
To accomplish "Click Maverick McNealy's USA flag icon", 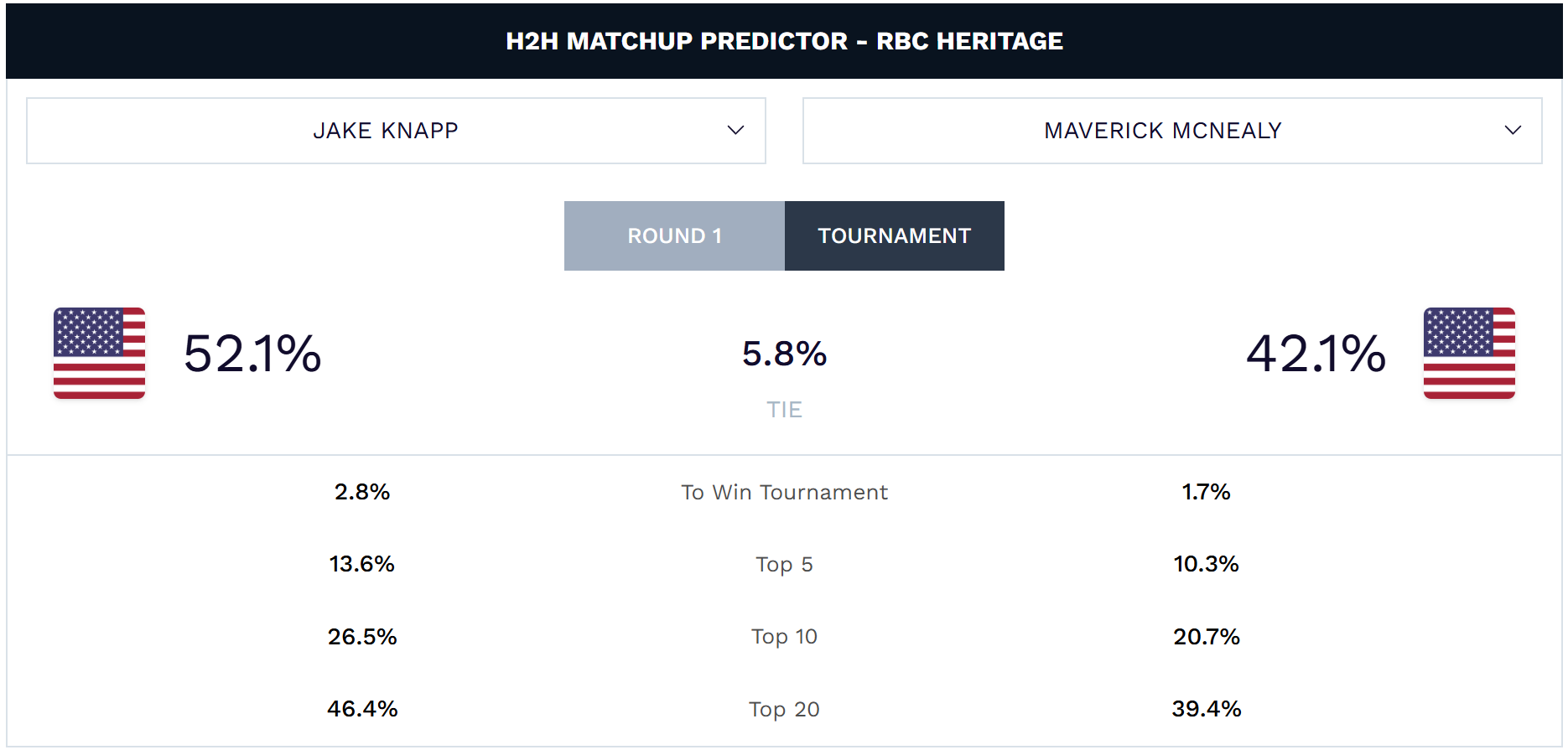I will click(1468, 353).
